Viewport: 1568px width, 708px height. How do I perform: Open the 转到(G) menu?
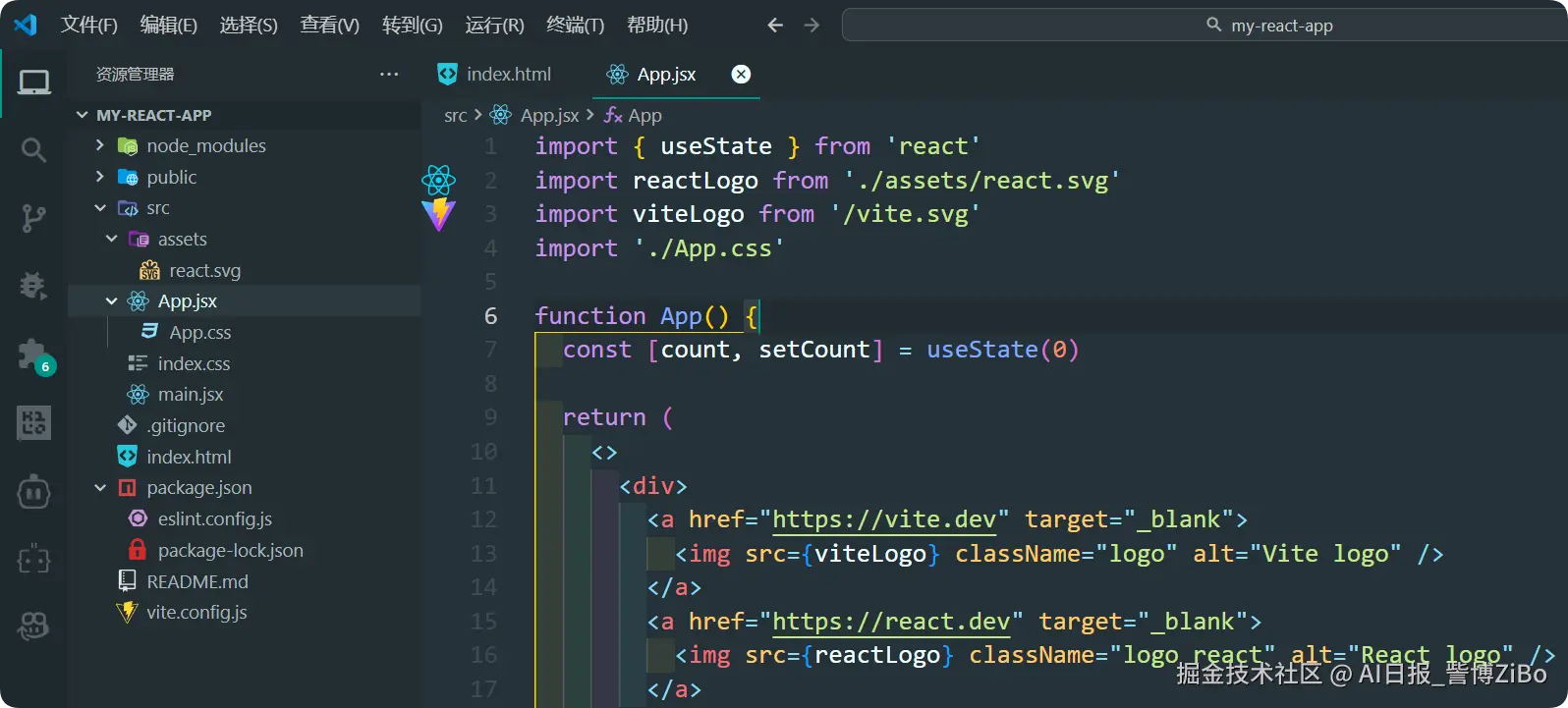[x=412, y=25]
